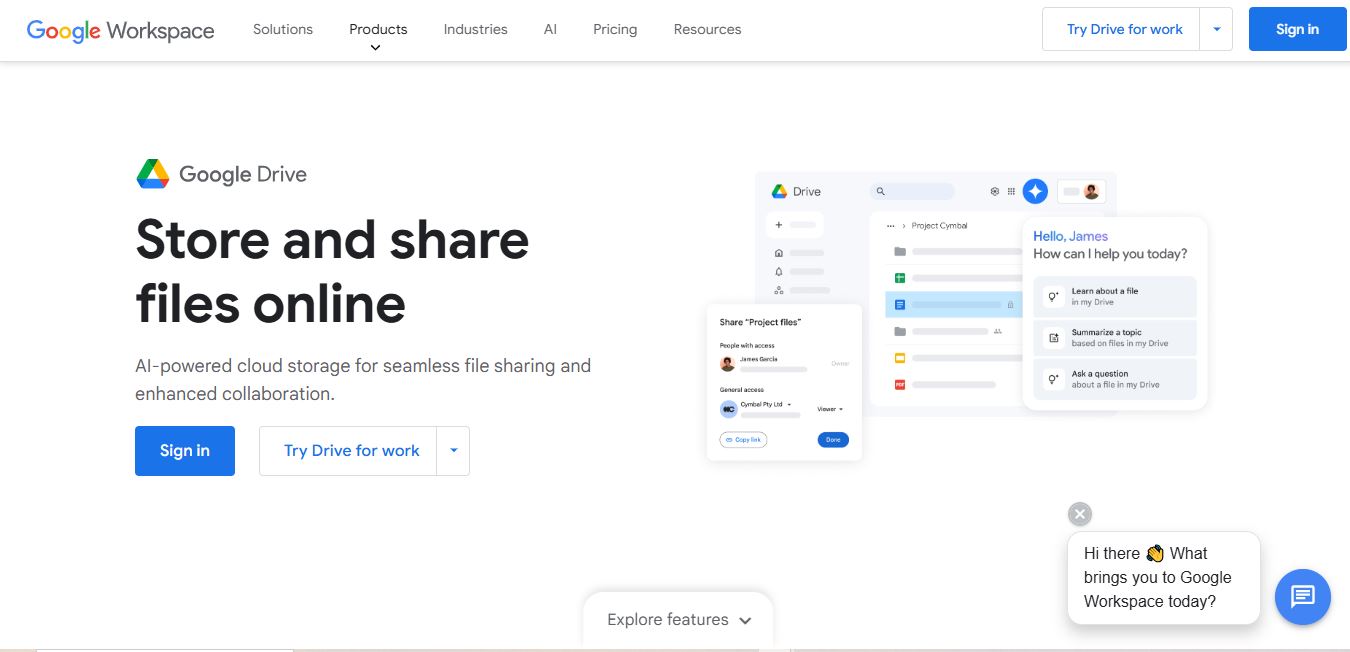Screen dimensions: 1350x652
Task: Click James Garcia's avatar in the share dialog
Action: click(x=728, y=363)
